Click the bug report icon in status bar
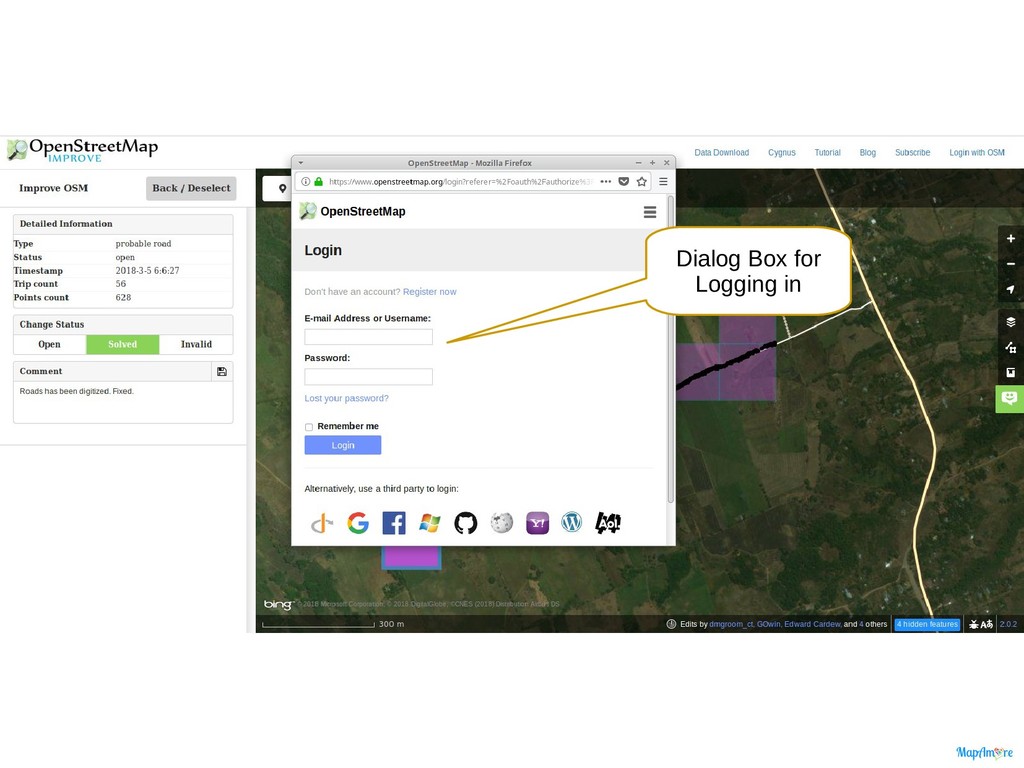 pos(974,624)
